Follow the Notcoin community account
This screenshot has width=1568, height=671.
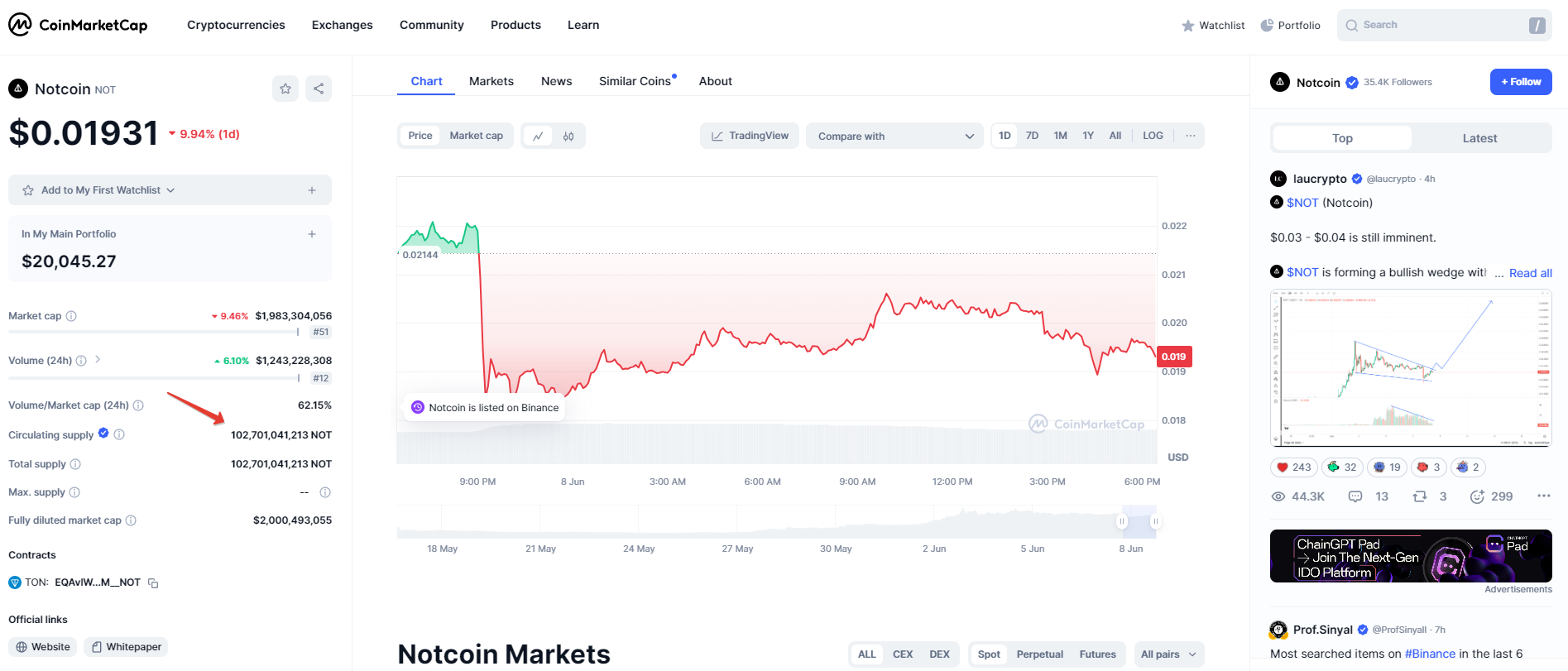[x=1521, y=82]
